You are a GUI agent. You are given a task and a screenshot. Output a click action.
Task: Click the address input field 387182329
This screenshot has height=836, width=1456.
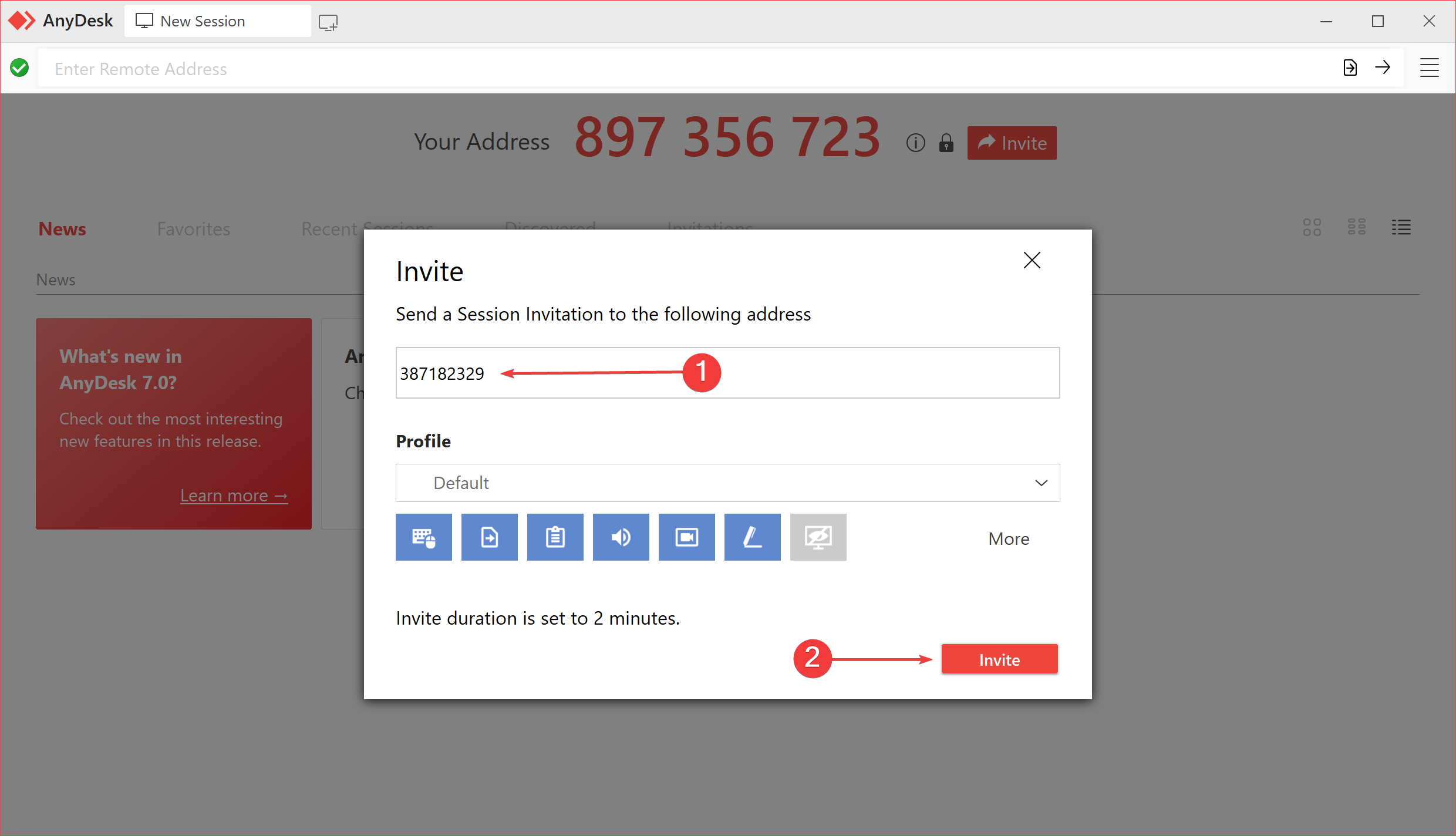tap(727, 372)
